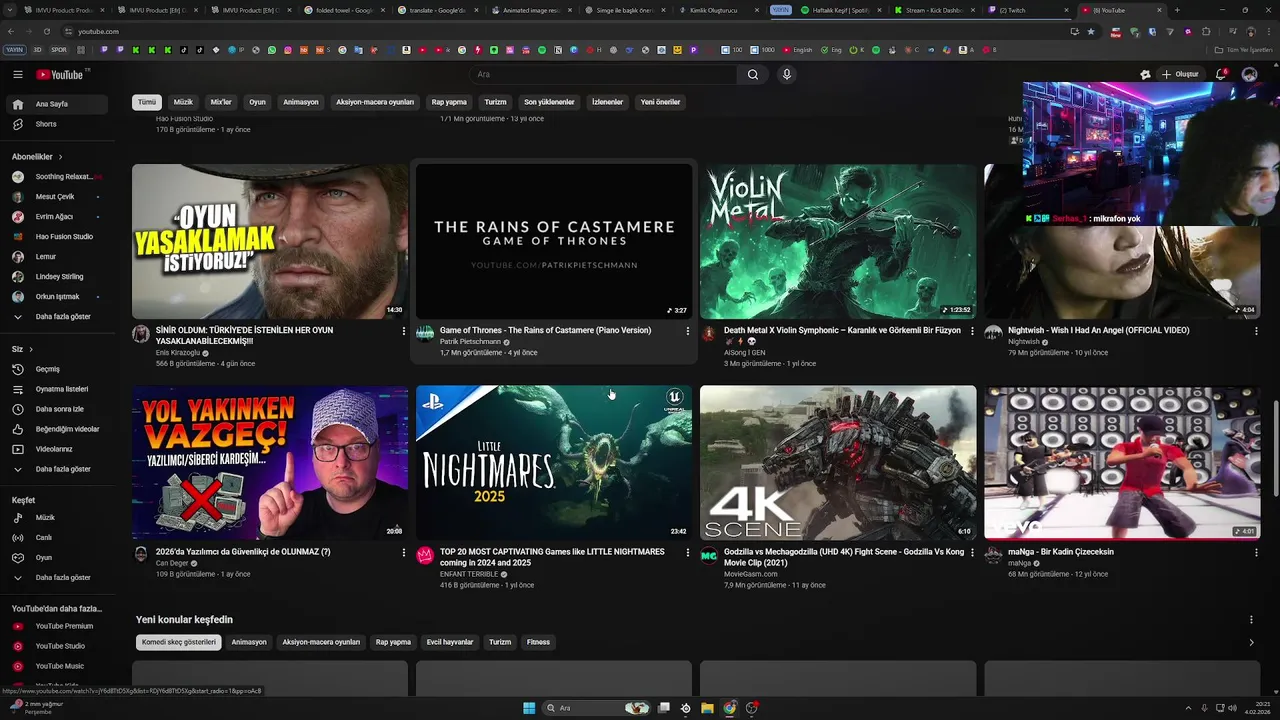Image resolution: width=1280 pixels, height=720 pixels.
Task: Open account avatar menu at top right
Action: pos(1249,74)
